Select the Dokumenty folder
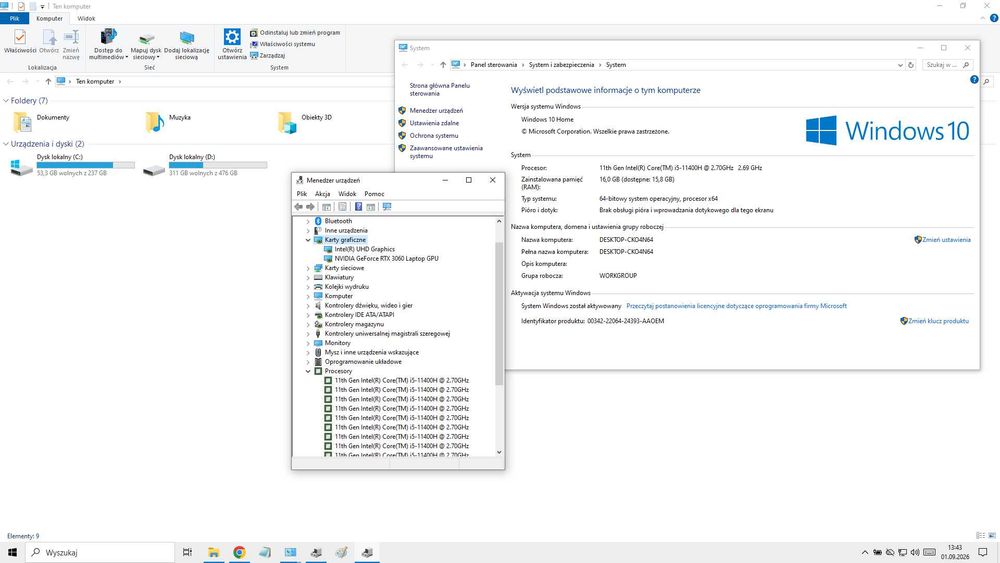This screenshot has height=563, width=1000. pos(41,121)
